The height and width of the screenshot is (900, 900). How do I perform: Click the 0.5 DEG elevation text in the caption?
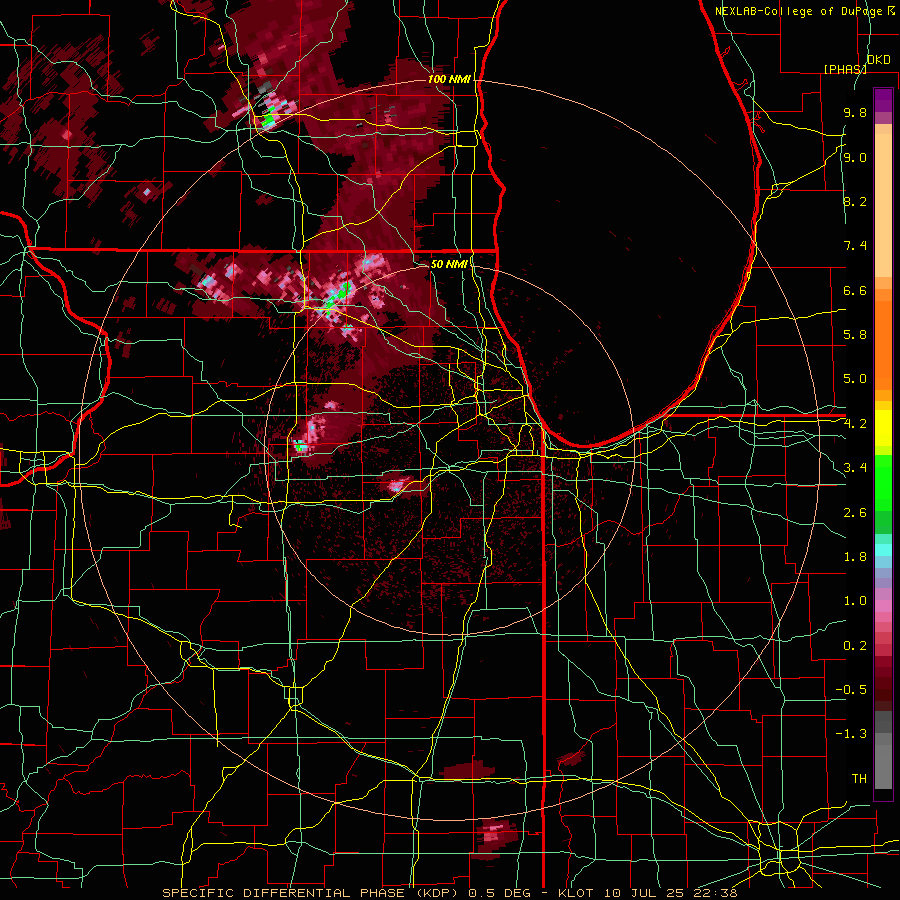[500, 893]
